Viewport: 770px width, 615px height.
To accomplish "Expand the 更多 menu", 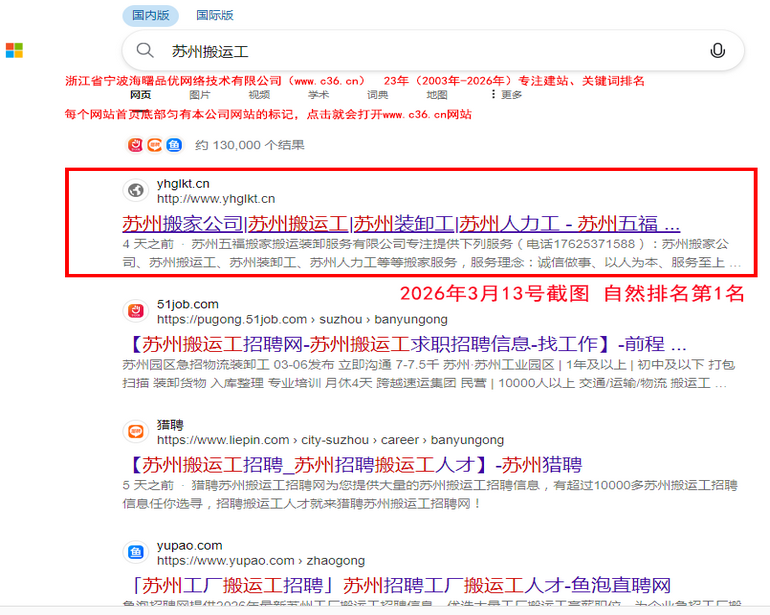I will point(506,95).
